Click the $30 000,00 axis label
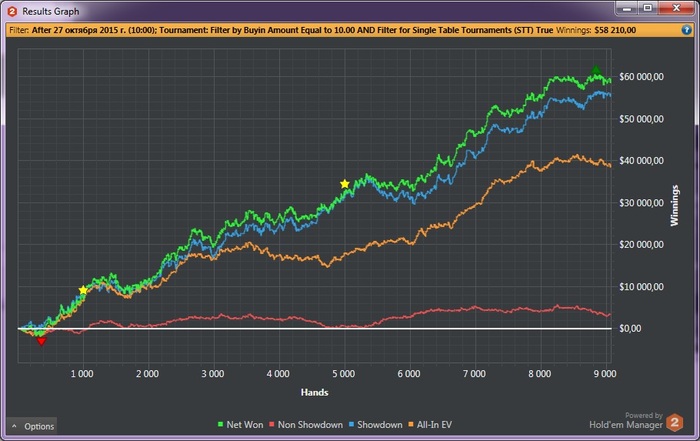 (642, 203)
